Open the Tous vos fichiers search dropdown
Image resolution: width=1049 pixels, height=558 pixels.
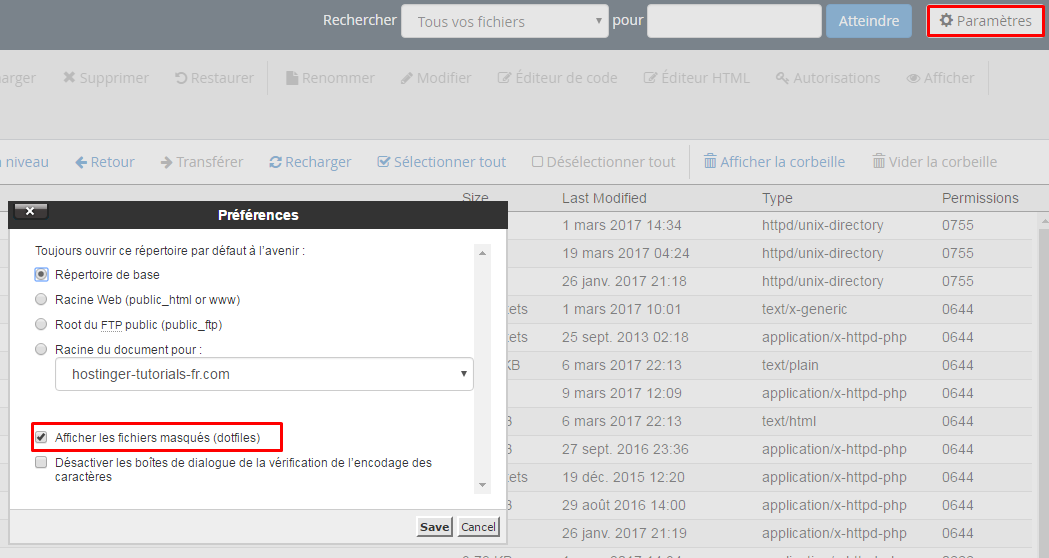click(x=504, y=21)
